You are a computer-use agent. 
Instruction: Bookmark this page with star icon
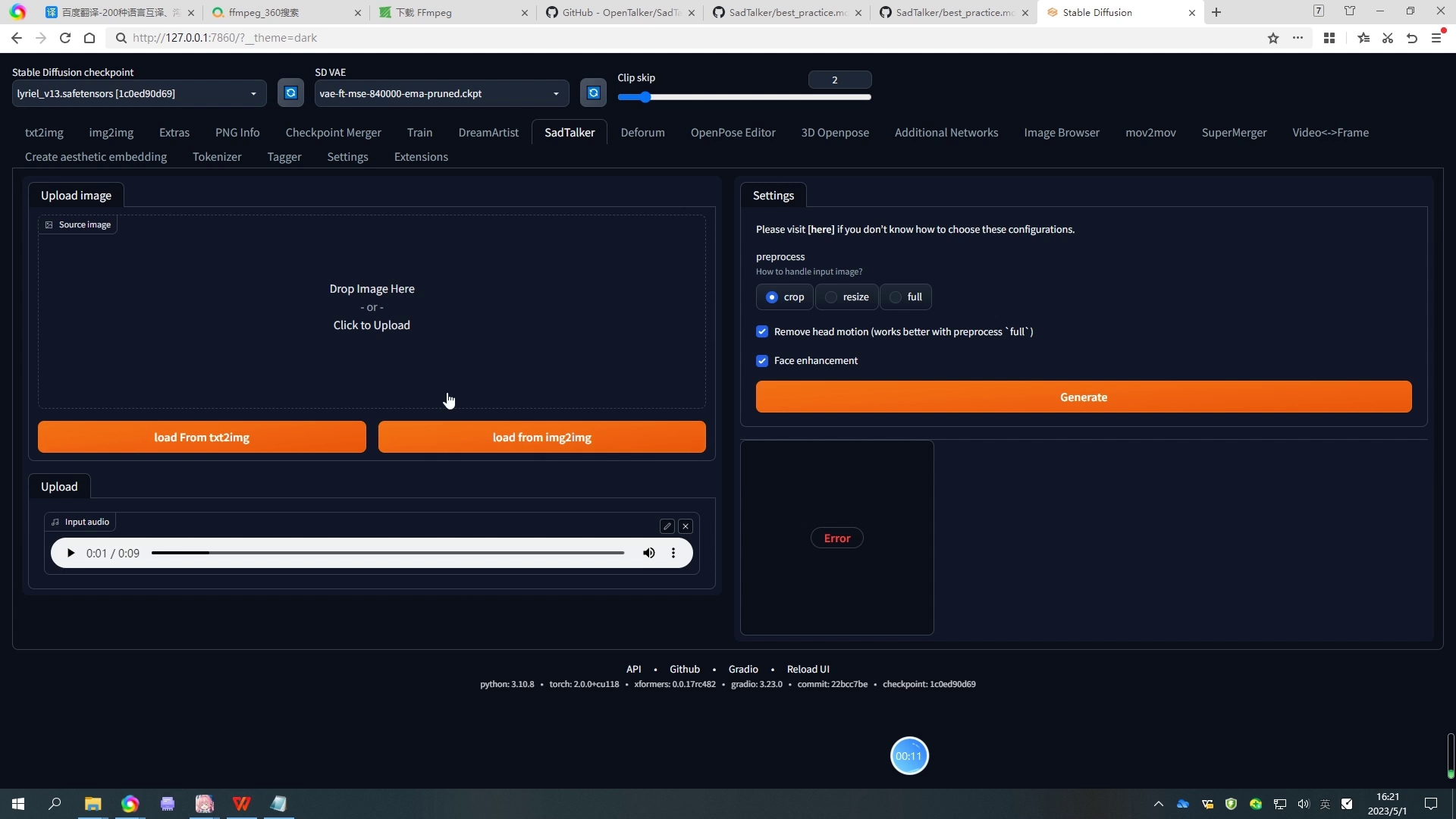click(x=1273, y=38)
